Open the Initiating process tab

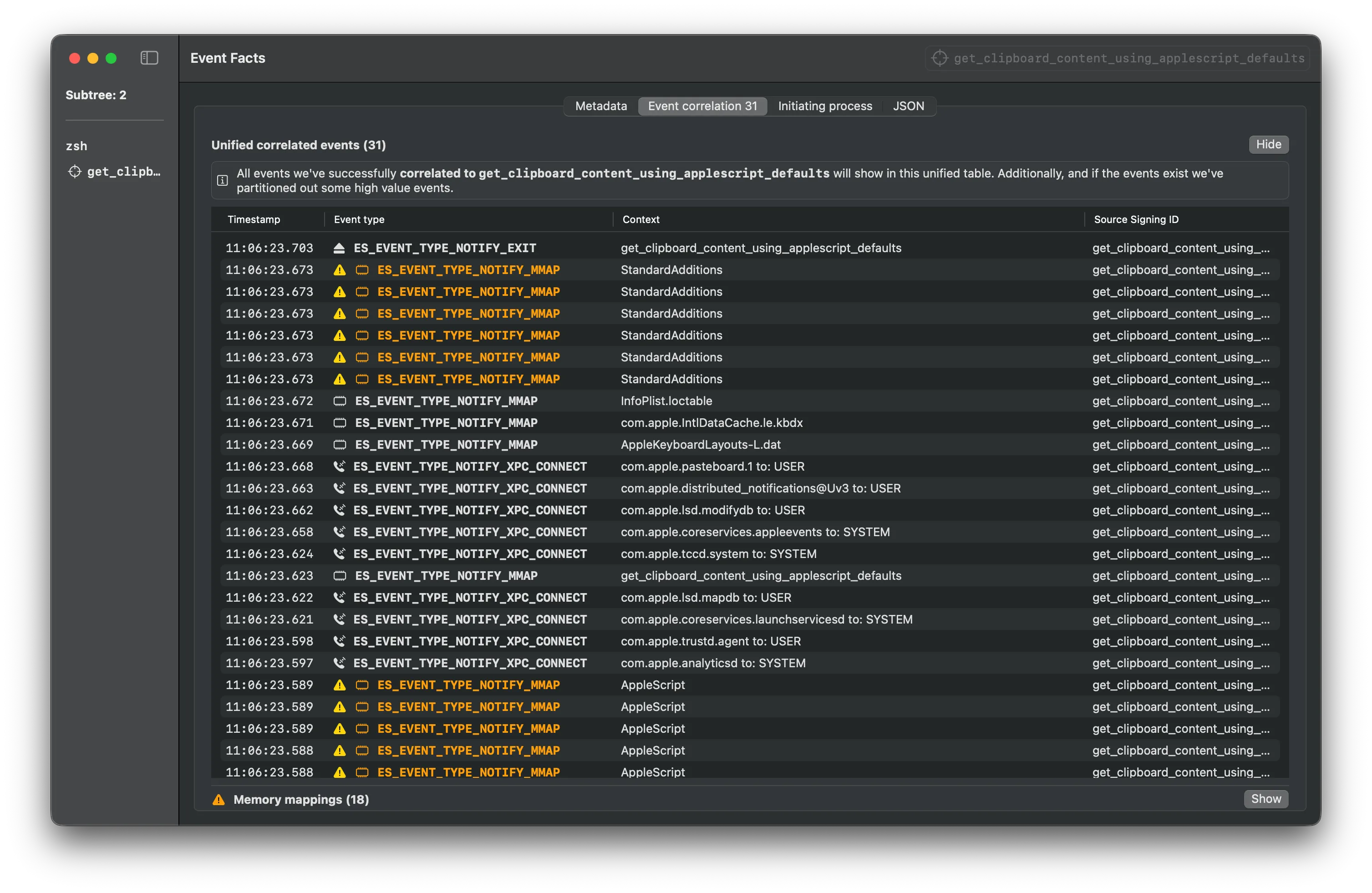point(824,106)
